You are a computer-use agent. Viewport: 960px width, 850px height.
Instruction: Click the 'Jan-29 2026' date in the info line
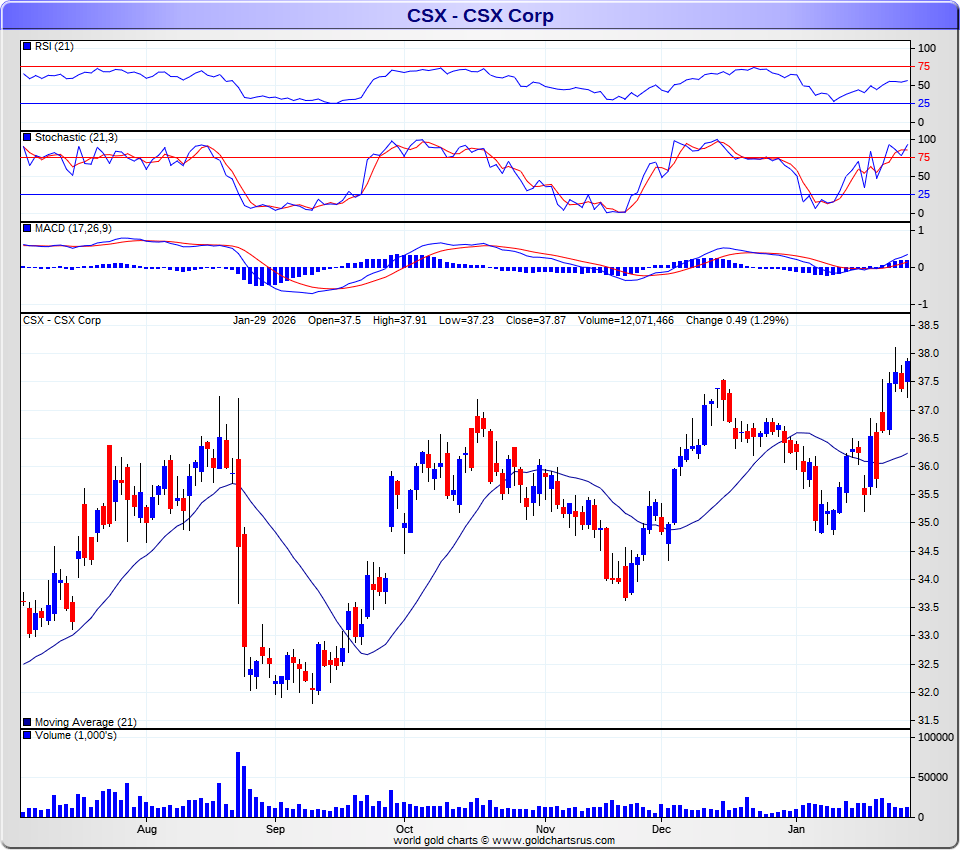[264, 320]
